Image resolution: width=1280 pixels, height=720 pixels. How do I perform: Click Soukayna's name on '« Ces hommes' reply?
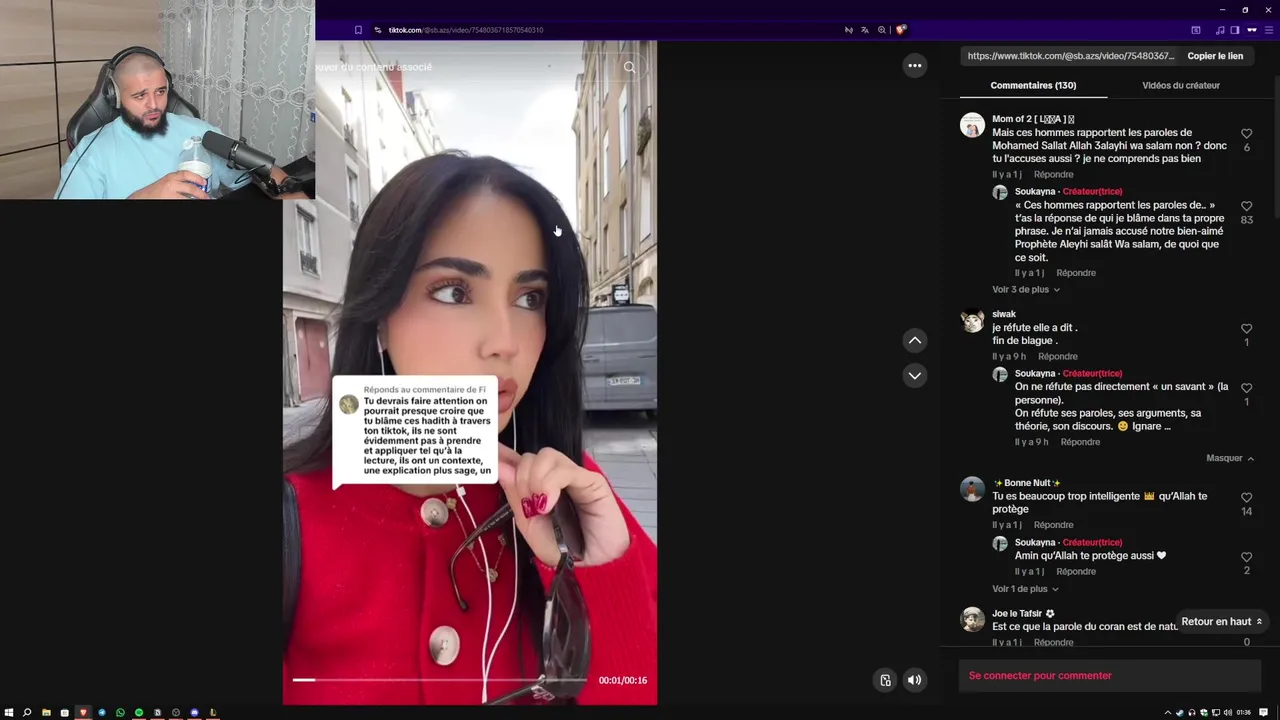click(1035, 192)
